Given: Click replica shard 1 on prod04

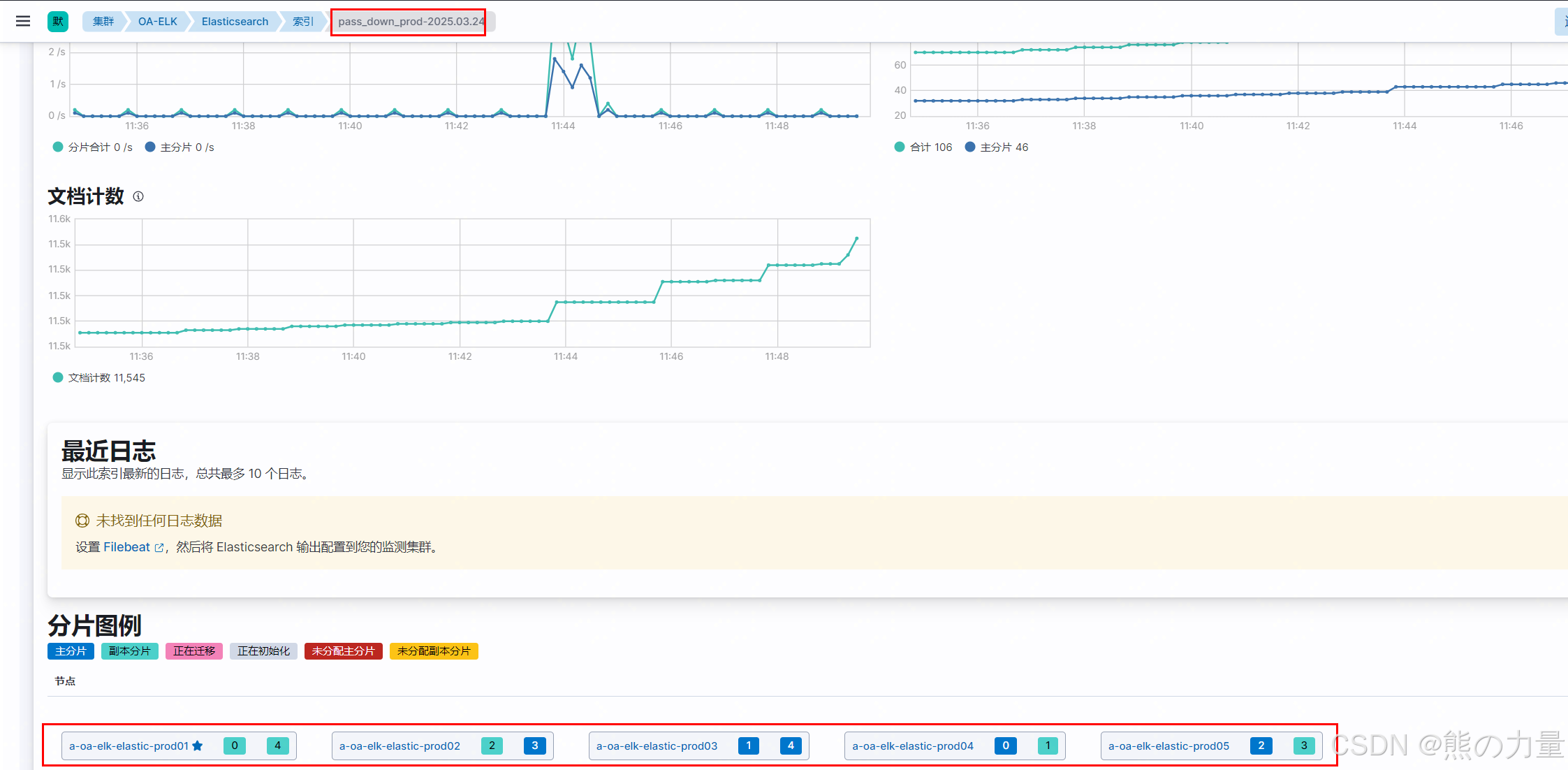Looking at the screenshot, I should (1048, 746).
